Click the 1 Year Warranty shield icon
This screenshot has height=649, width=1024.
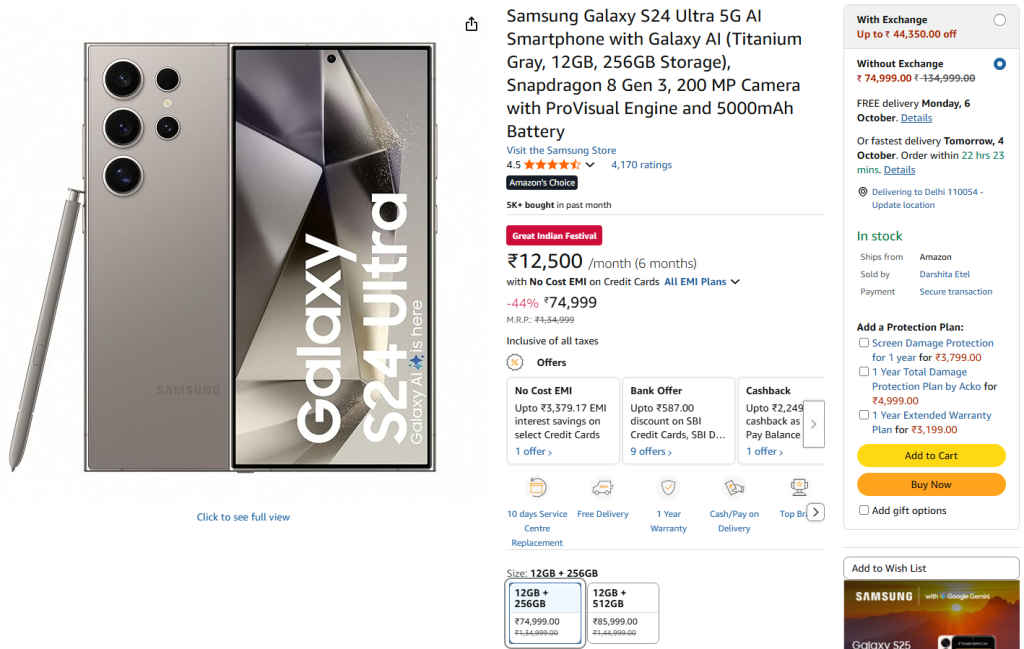click(668, 489)
